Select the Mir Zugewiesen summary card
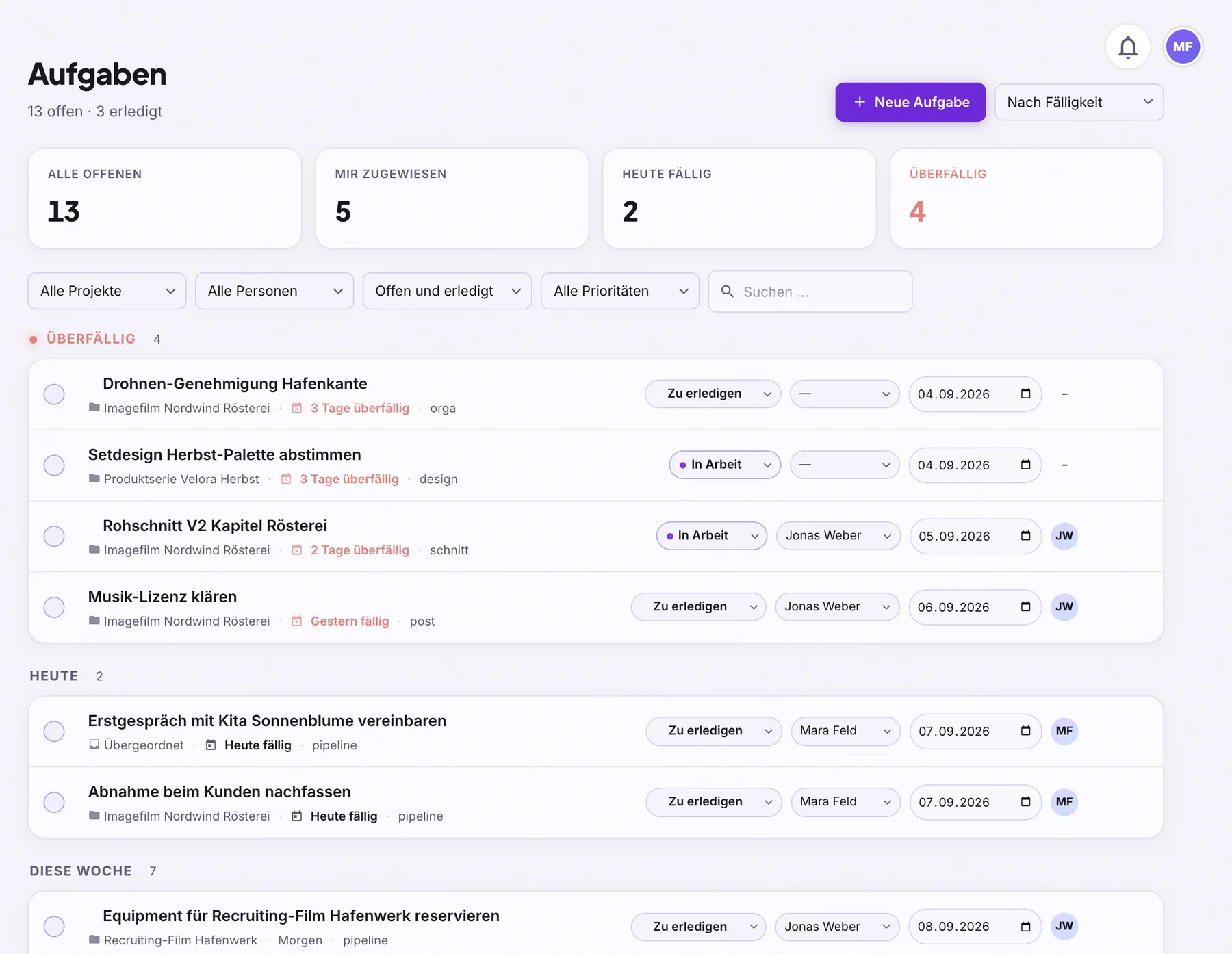The width and height of the screenshot is (1232, 954). (x=452, y=198)
